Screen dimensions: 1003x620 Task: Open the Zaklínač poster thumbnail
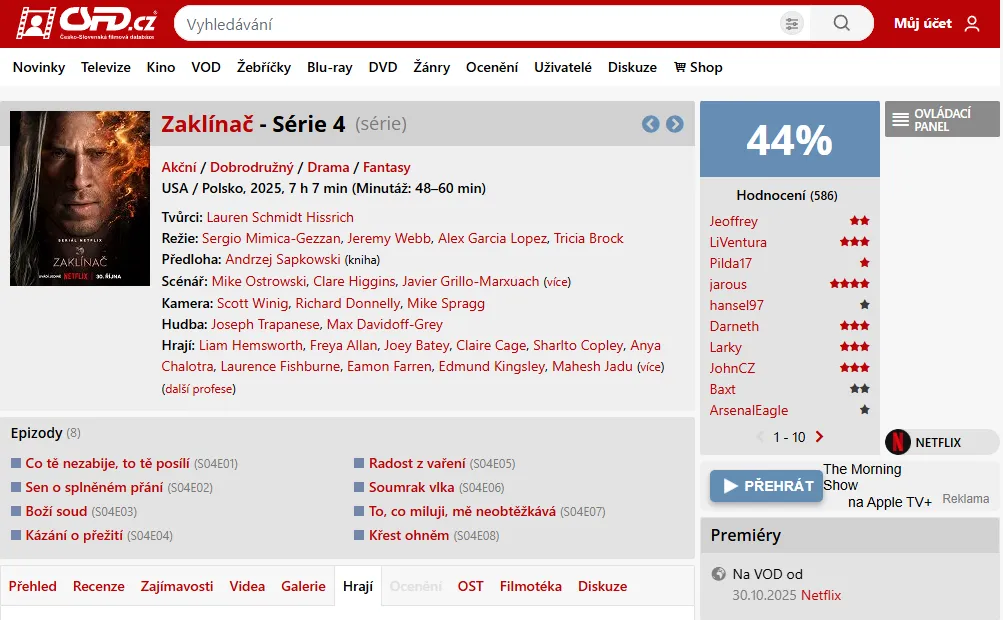pyautogui.click(x=80, y=198)
